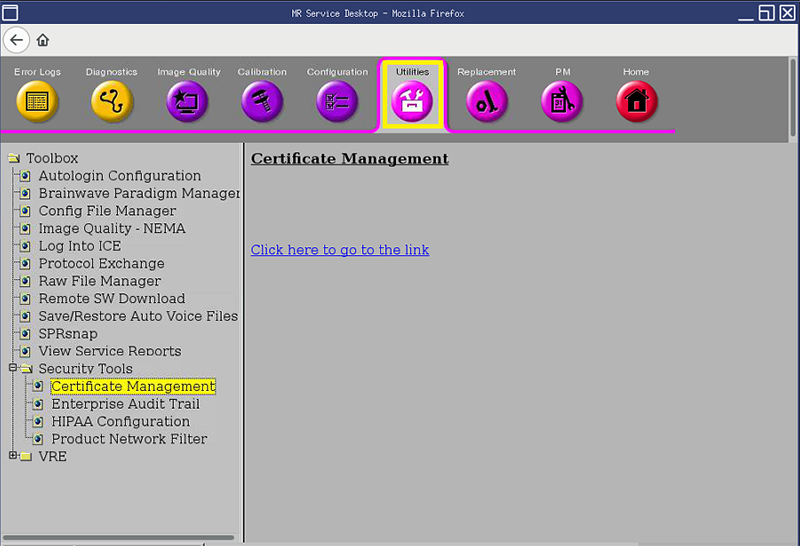Open the Calibration toolbar icon
This screenshot has width=800, height=547.
coord(262,101)
